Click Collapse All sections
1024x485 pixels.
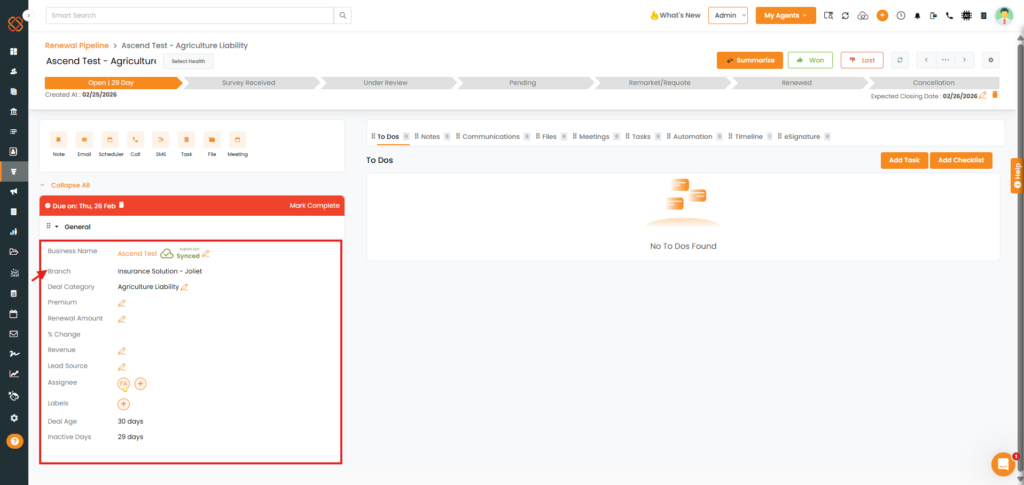click(70, 185)
